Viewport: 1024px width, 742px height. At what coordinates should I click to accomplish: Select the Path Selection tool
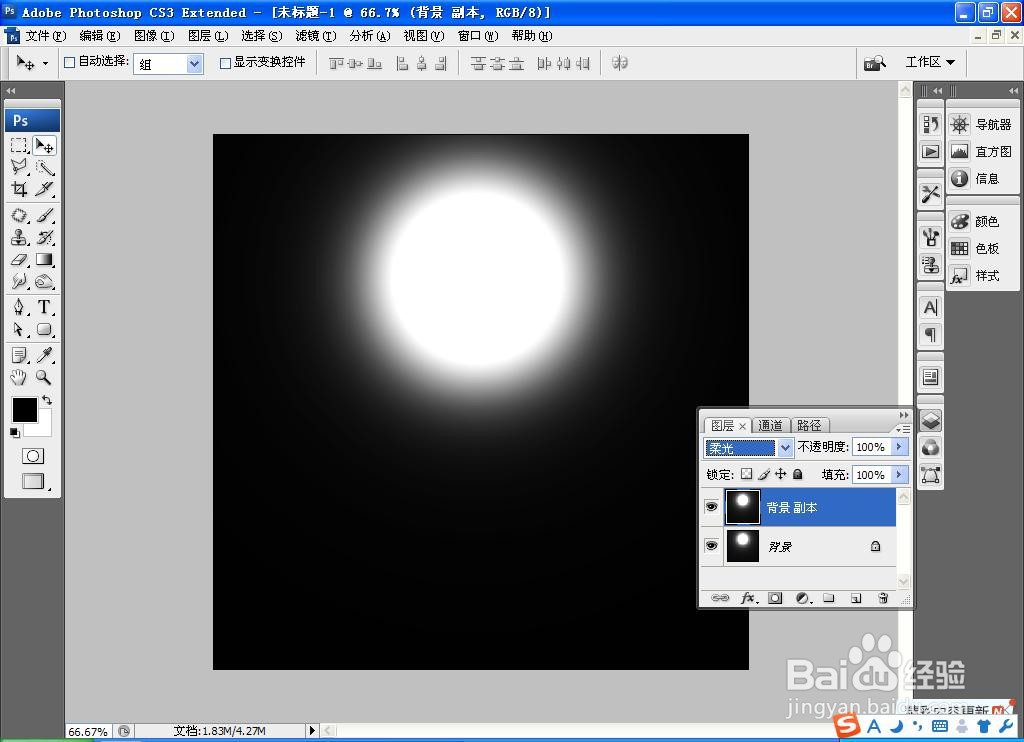coord(19,329)
